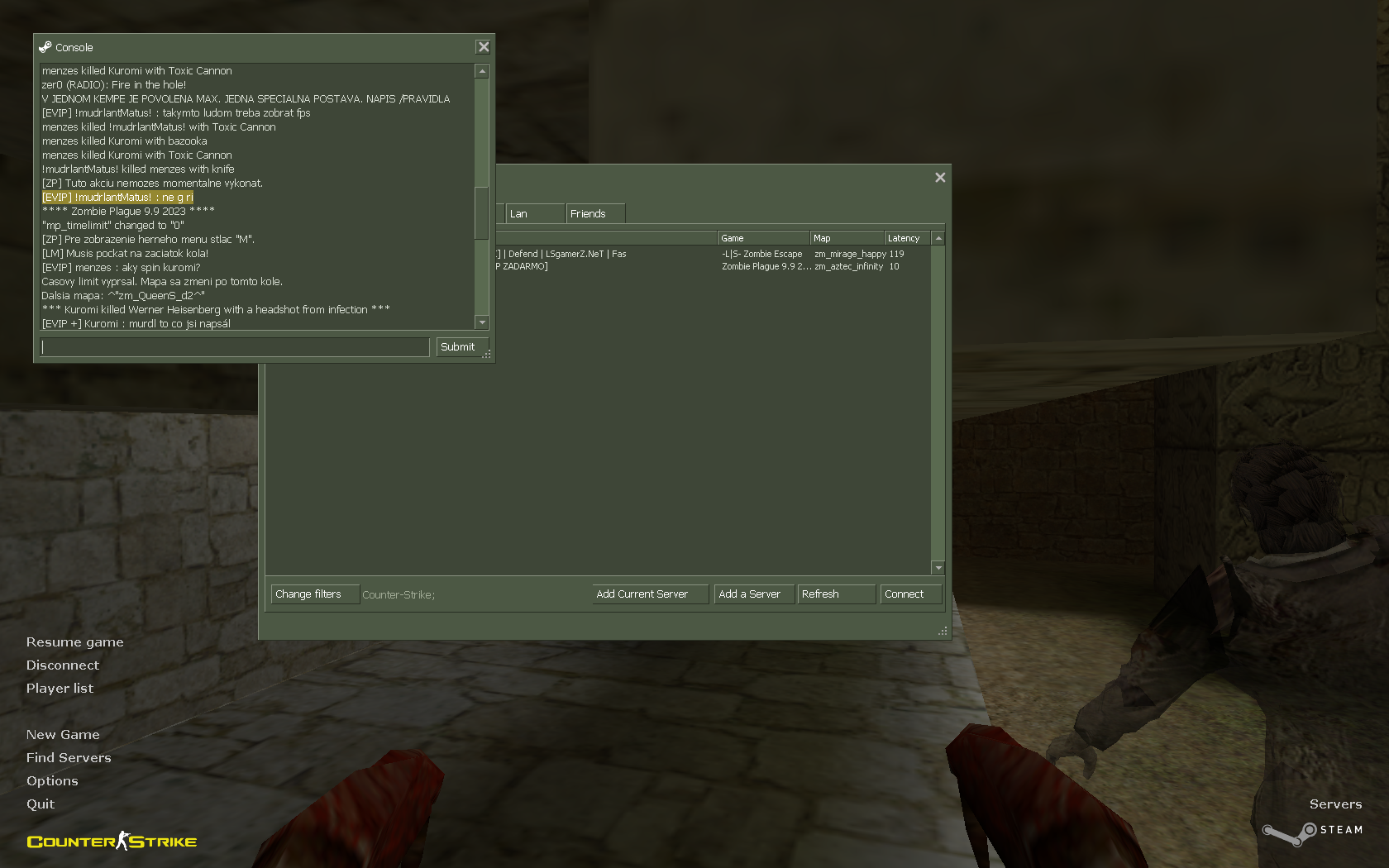Expand the Change filters options

pos(314,594)
